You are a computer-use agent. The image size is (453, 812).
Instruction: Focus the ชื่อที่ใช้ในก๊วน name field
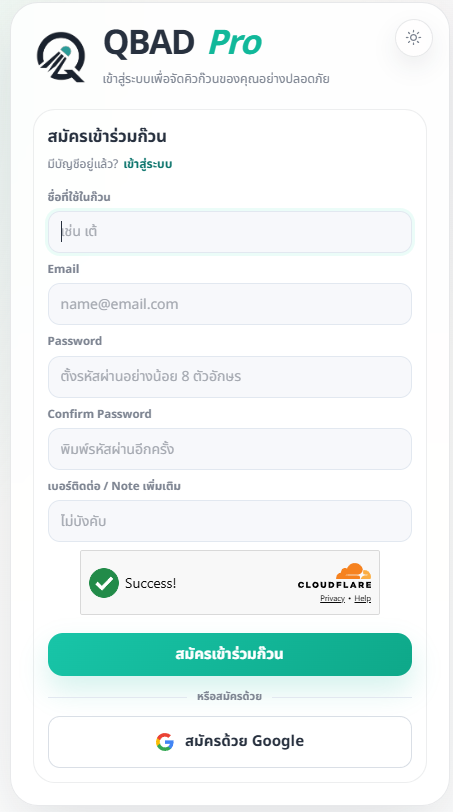point(230,231)
